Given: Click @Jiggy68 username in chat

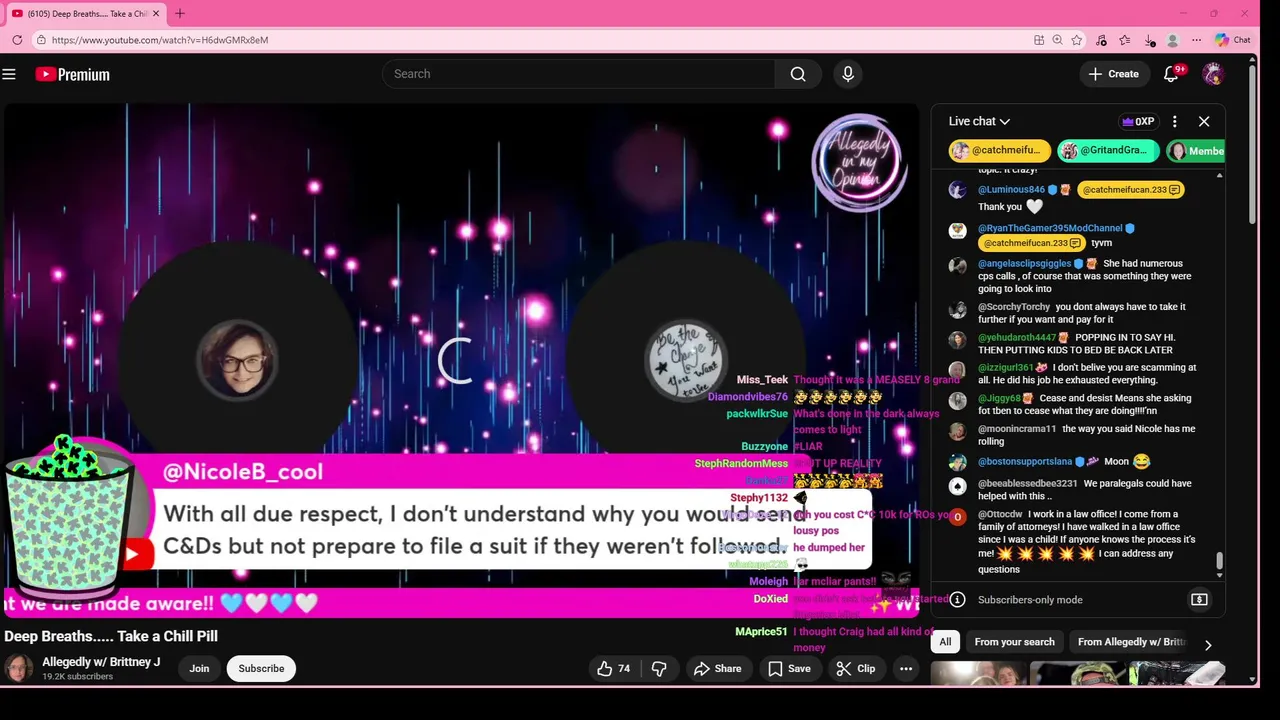Looking at the screenshot, I should tap(999, 399).
